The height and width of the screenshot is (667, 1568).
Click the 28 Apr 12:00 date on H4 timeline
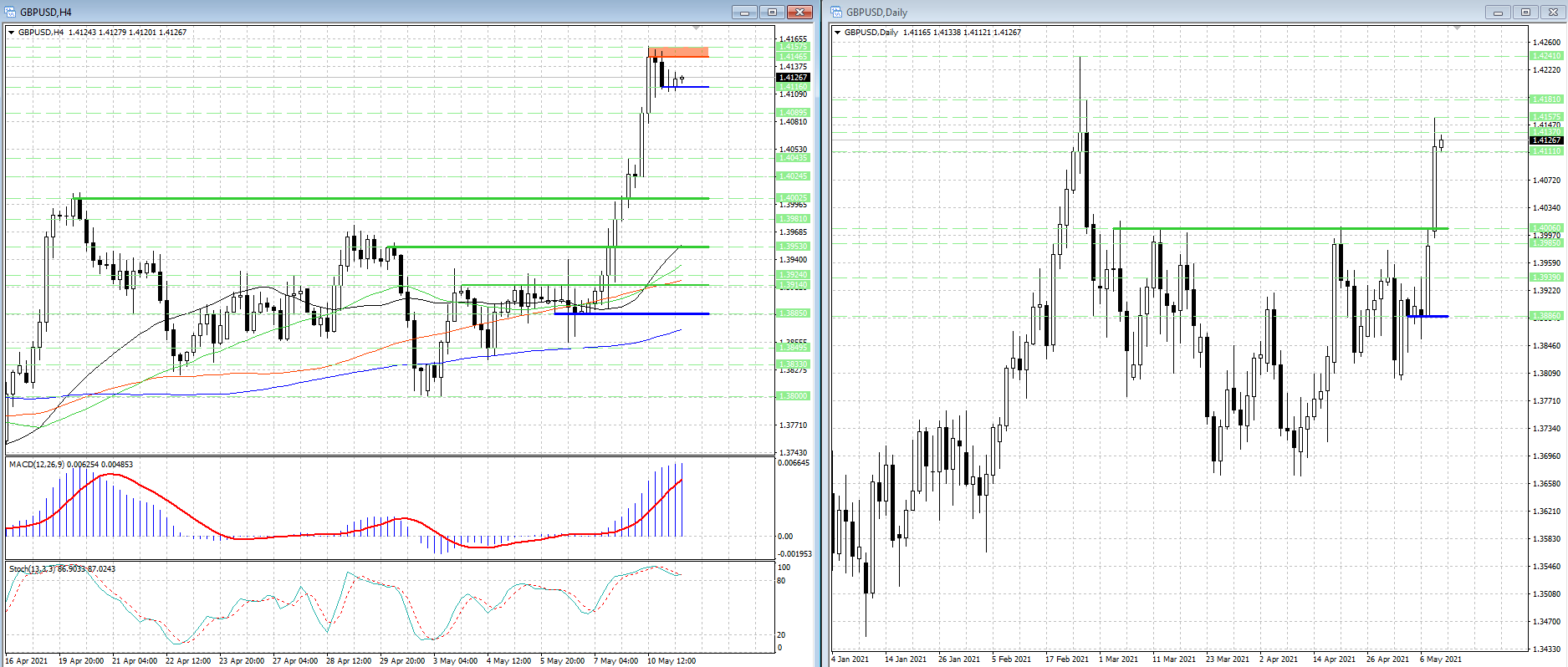pyautogui.click(x=349, y=661)
